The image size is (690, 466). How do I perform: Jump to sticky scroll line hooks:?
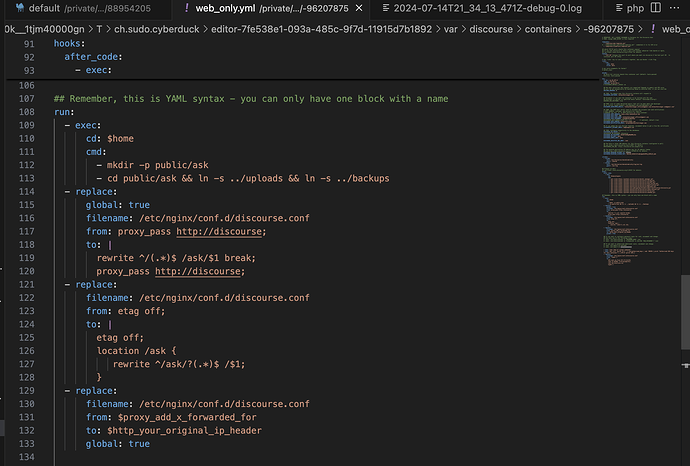pyautogui.click(x=69, y=44)
